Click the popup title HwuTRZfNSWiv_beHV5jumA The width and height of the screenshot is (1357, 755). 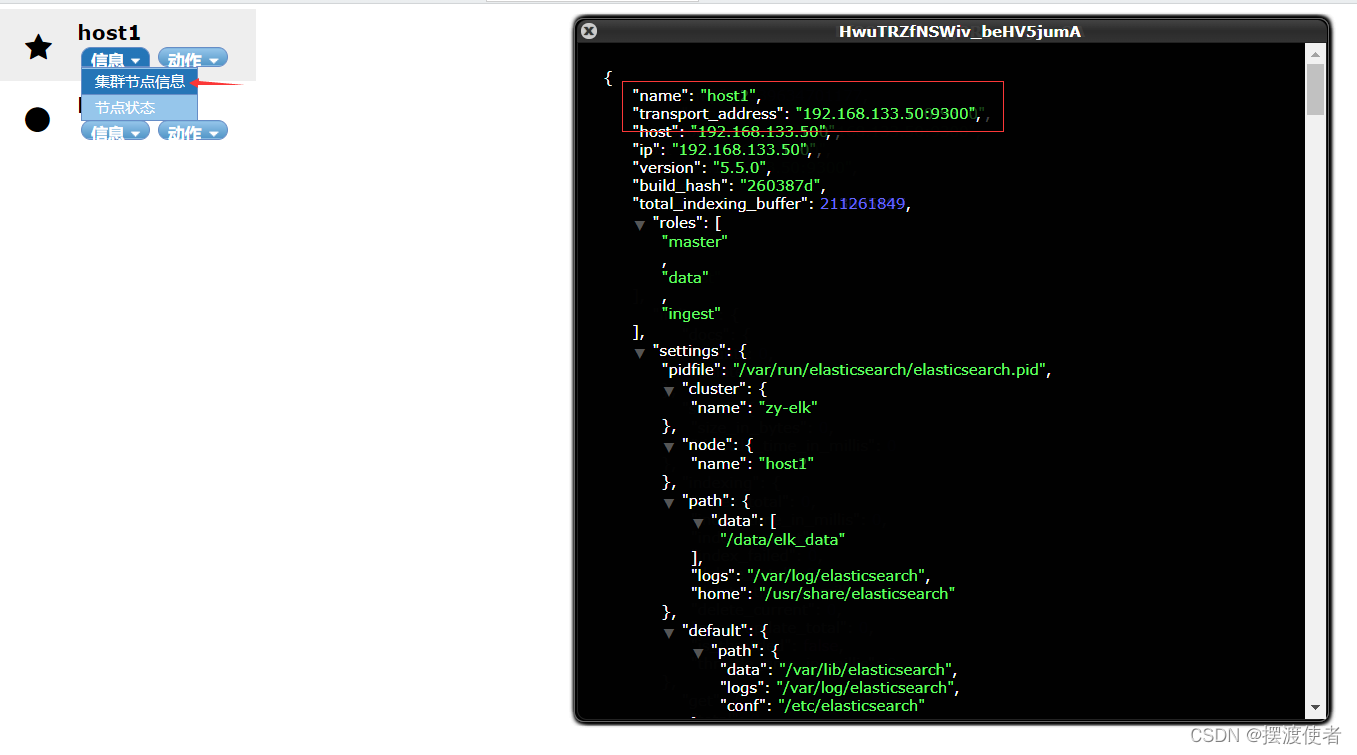pos(959,32)
